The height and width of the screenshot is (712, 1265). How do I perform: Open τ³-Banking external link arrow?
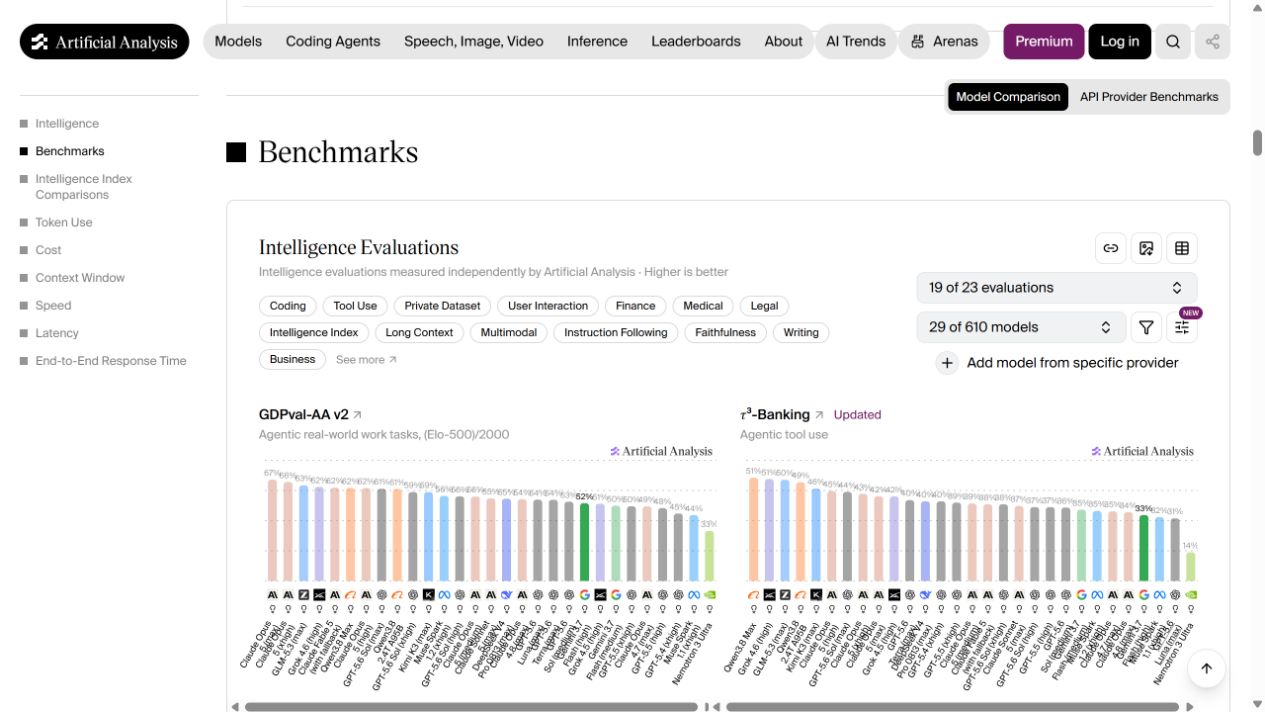819,415
